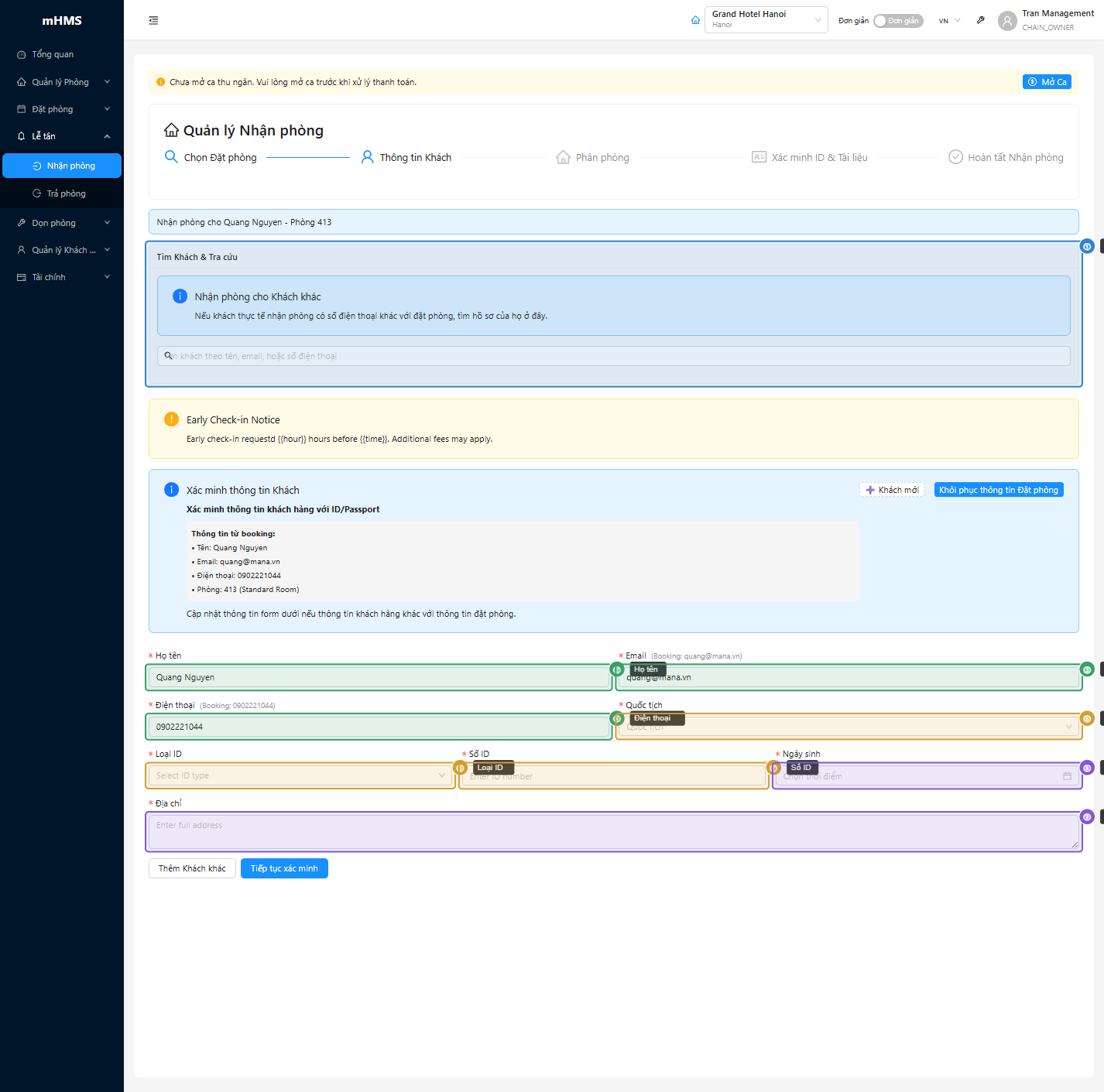Open Tổng quan in the sidebar
The width and height of the screenshot is (1104, 1092).
click(x=53, y=54)
